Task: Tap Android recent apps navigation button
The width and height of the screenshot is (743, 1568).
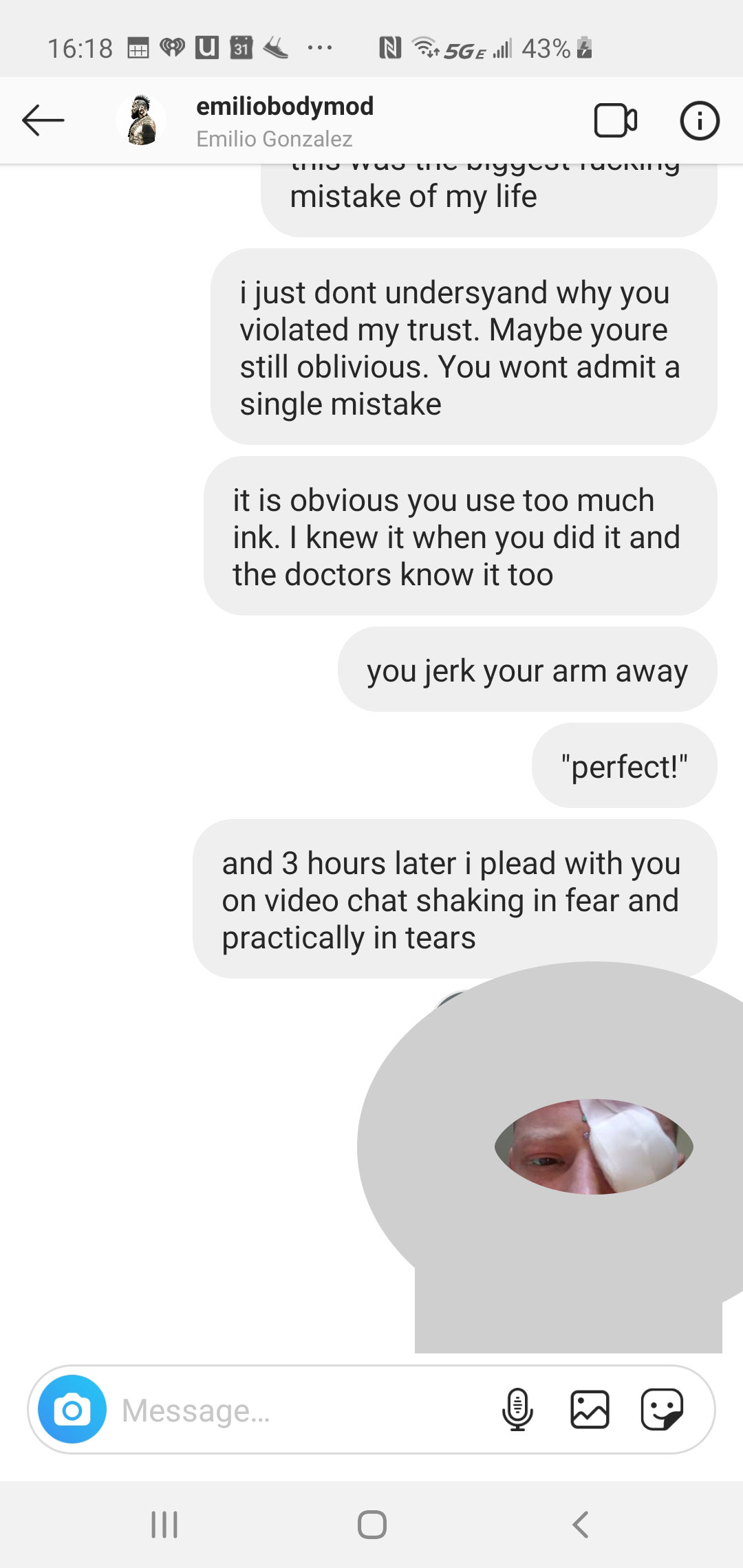Action: [x=164, y=1525]
